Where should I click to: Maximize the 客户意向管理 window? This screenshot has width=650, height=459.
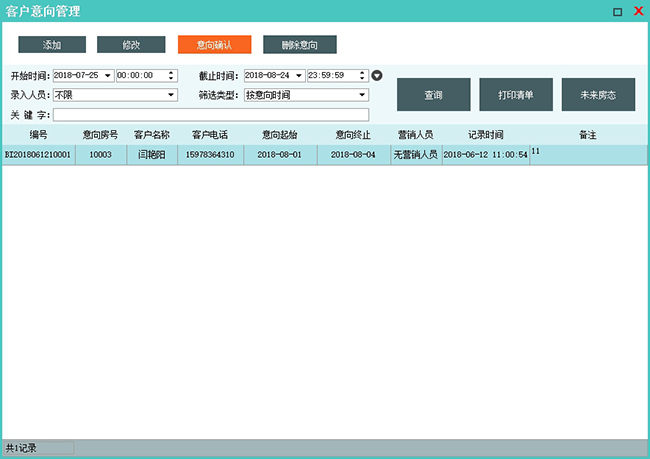click(617, 12)
